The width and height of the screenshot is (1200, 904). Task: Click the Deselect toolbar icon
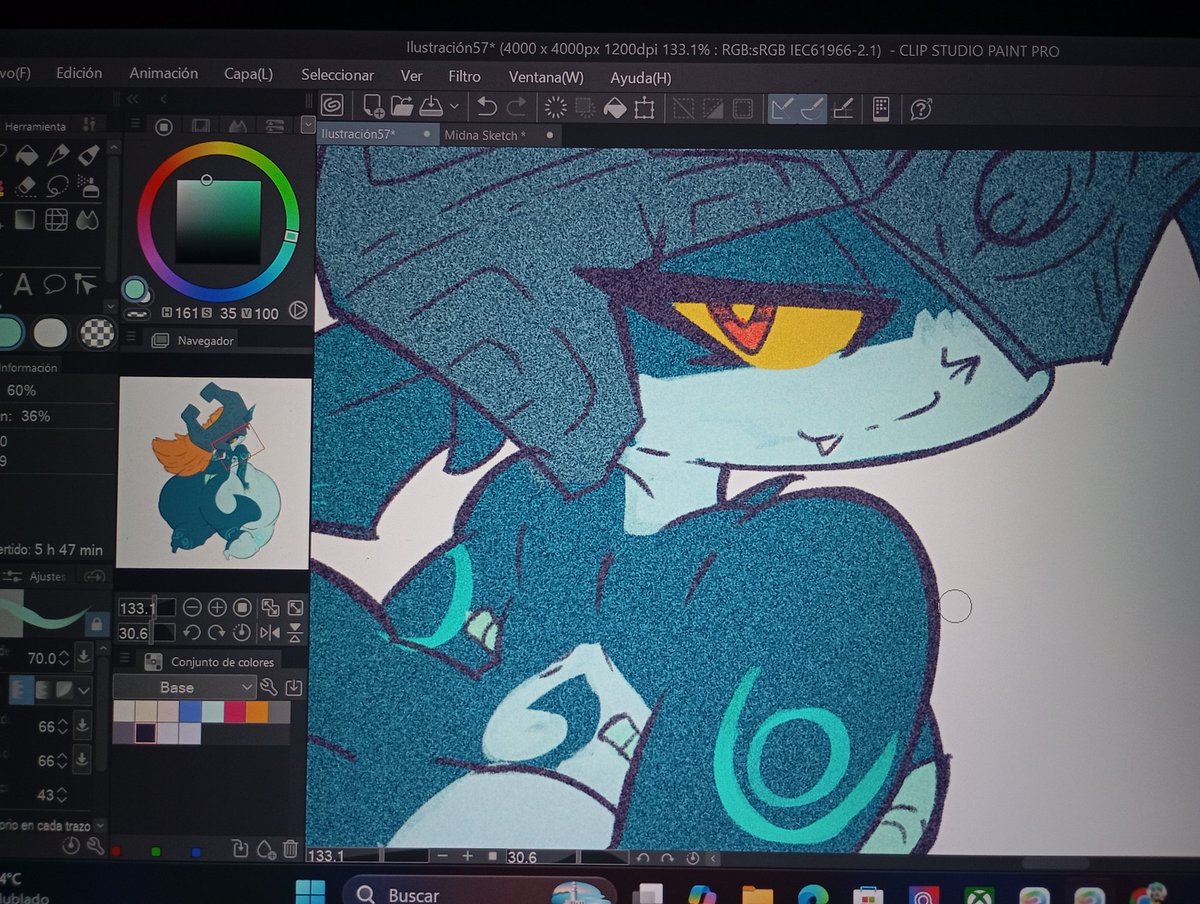684,108
